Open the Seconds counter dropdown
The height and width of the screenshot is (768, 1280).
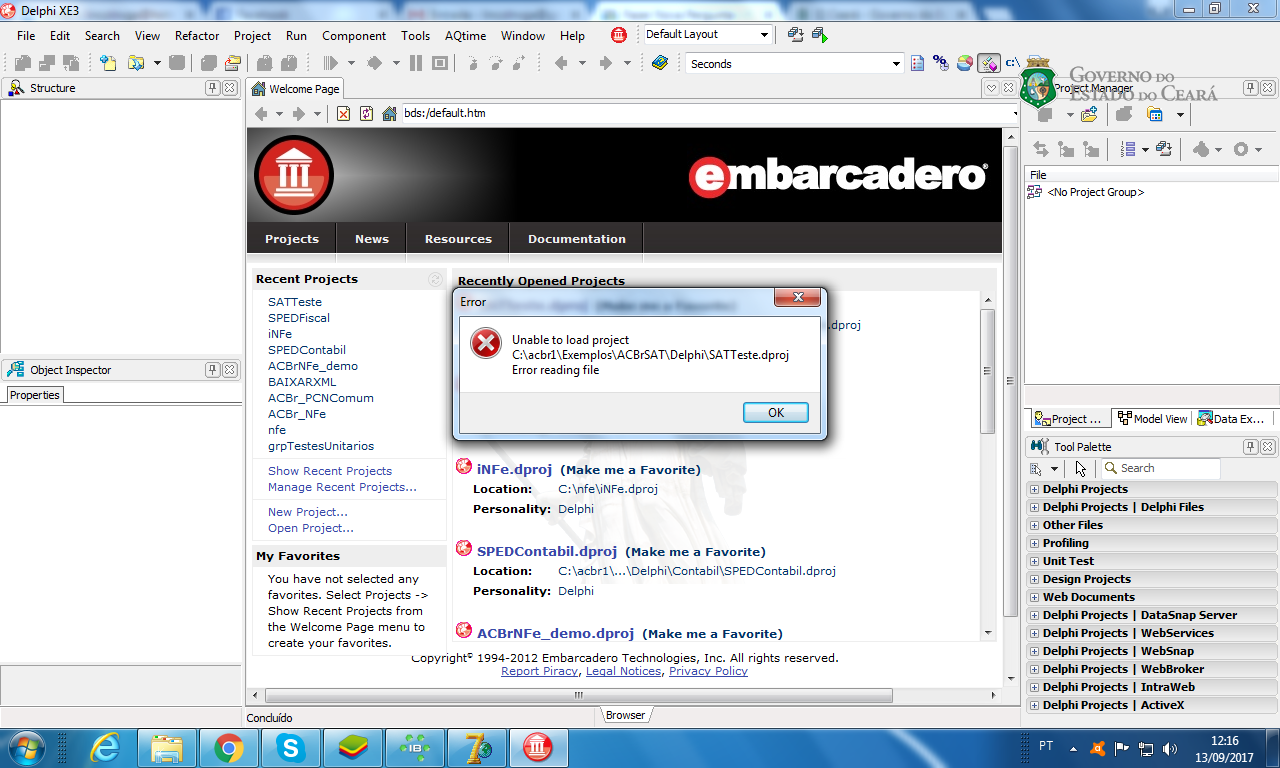coord(896,64)
